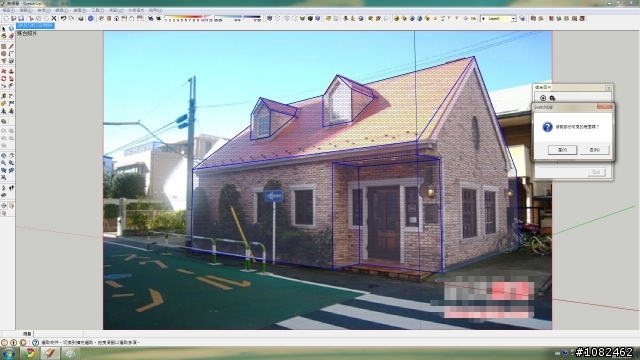Viewport: 640px width, 360px height.
Task: Click the Redo arrow icon
Action: pyautogui.click(x=72, y=18)
